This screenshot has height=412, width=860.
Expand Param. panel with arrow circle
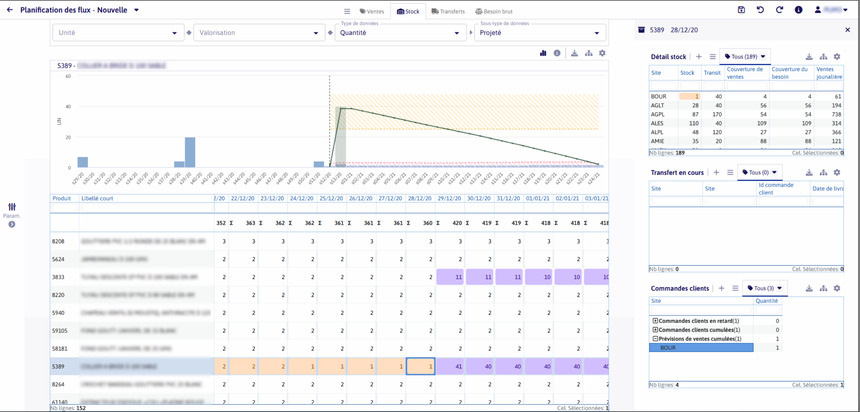pos(12,224)
